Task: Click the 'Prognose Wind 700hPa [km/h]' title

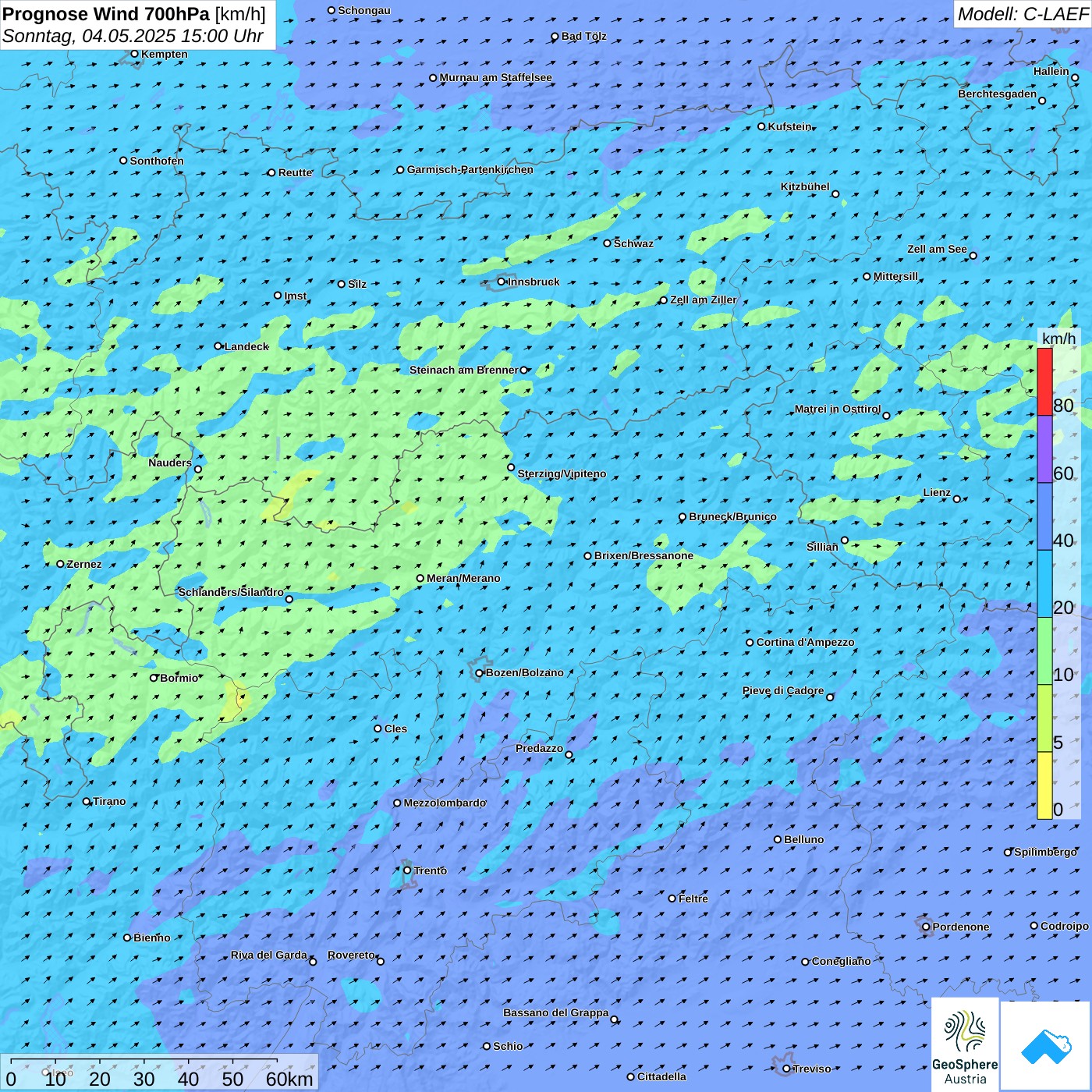Action: pyautogui.click(x=134, y=14)
